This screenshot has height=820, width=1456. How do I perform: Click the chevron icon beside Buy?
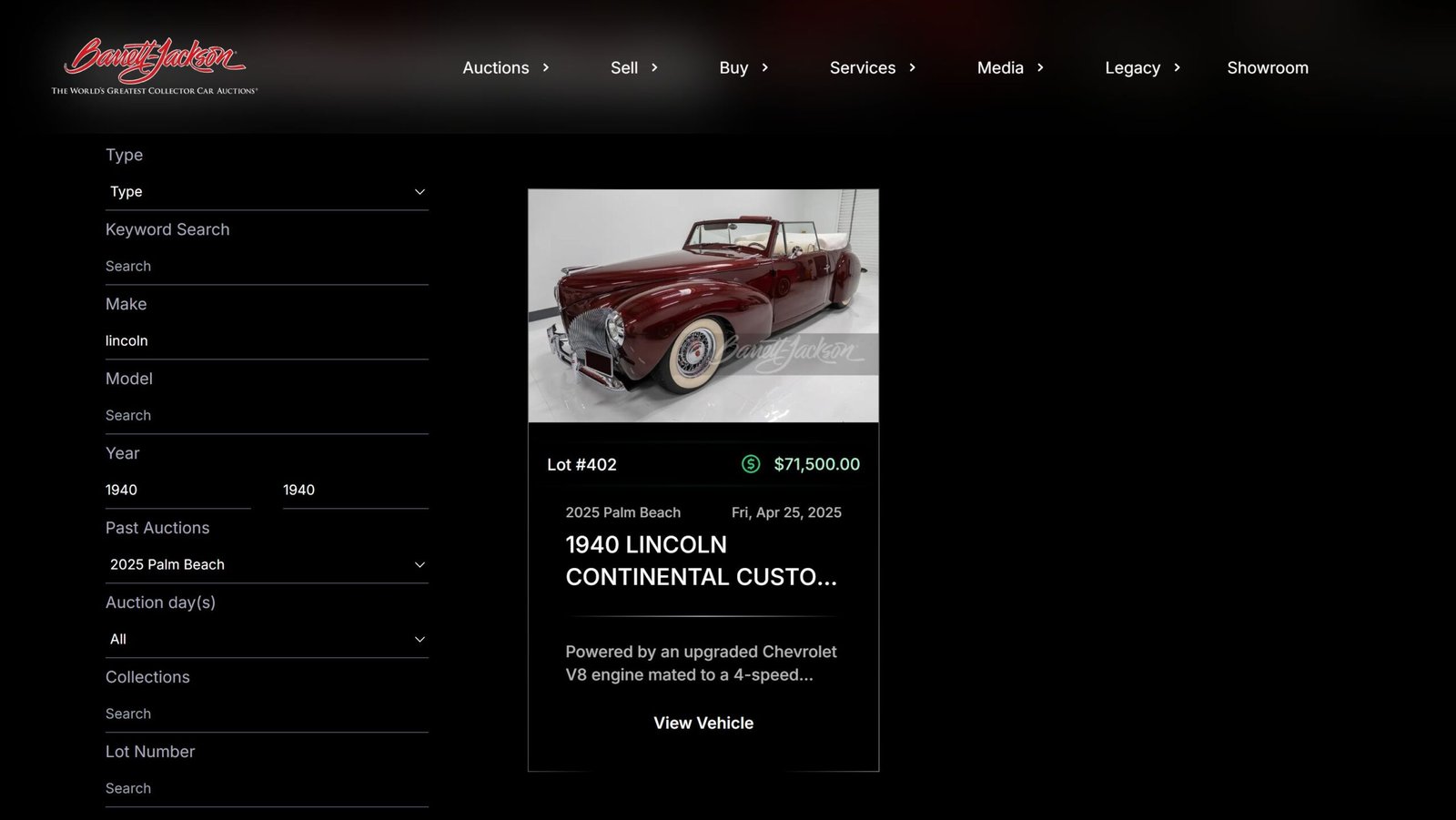pyautogui.click(x=764, y=67)
